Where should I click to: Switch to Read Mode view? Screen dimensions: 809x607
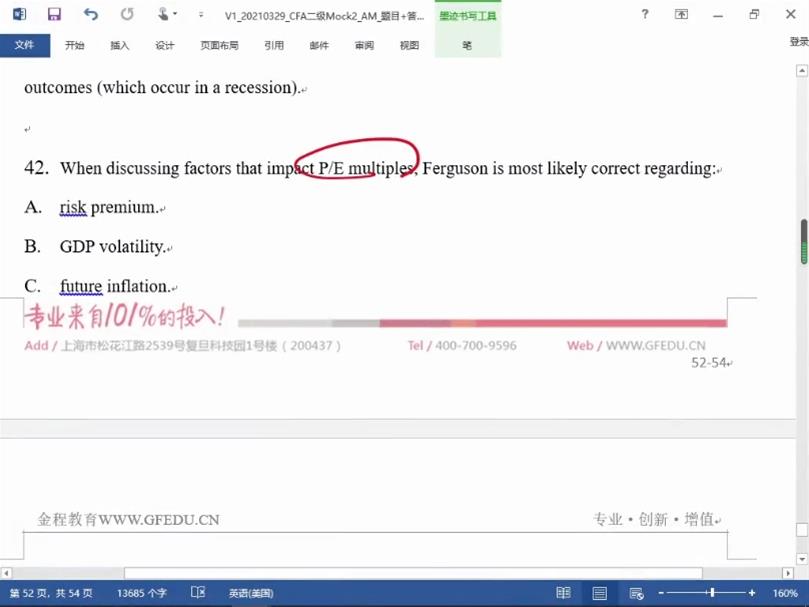(564, 593)
